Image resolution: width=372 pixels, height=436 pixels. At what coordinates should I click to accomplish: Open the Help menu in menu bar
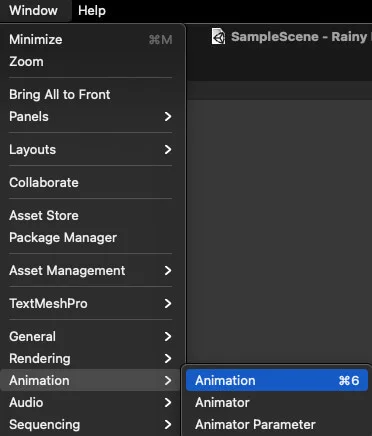point(92,11)
